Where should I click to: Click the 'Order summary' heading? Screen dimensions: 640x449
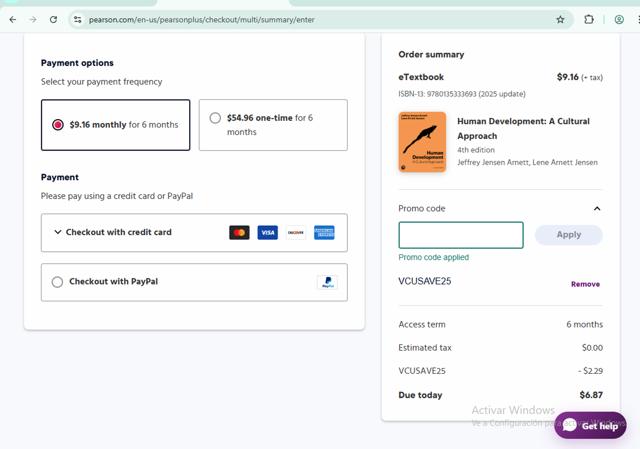click(x=431, y=54)
